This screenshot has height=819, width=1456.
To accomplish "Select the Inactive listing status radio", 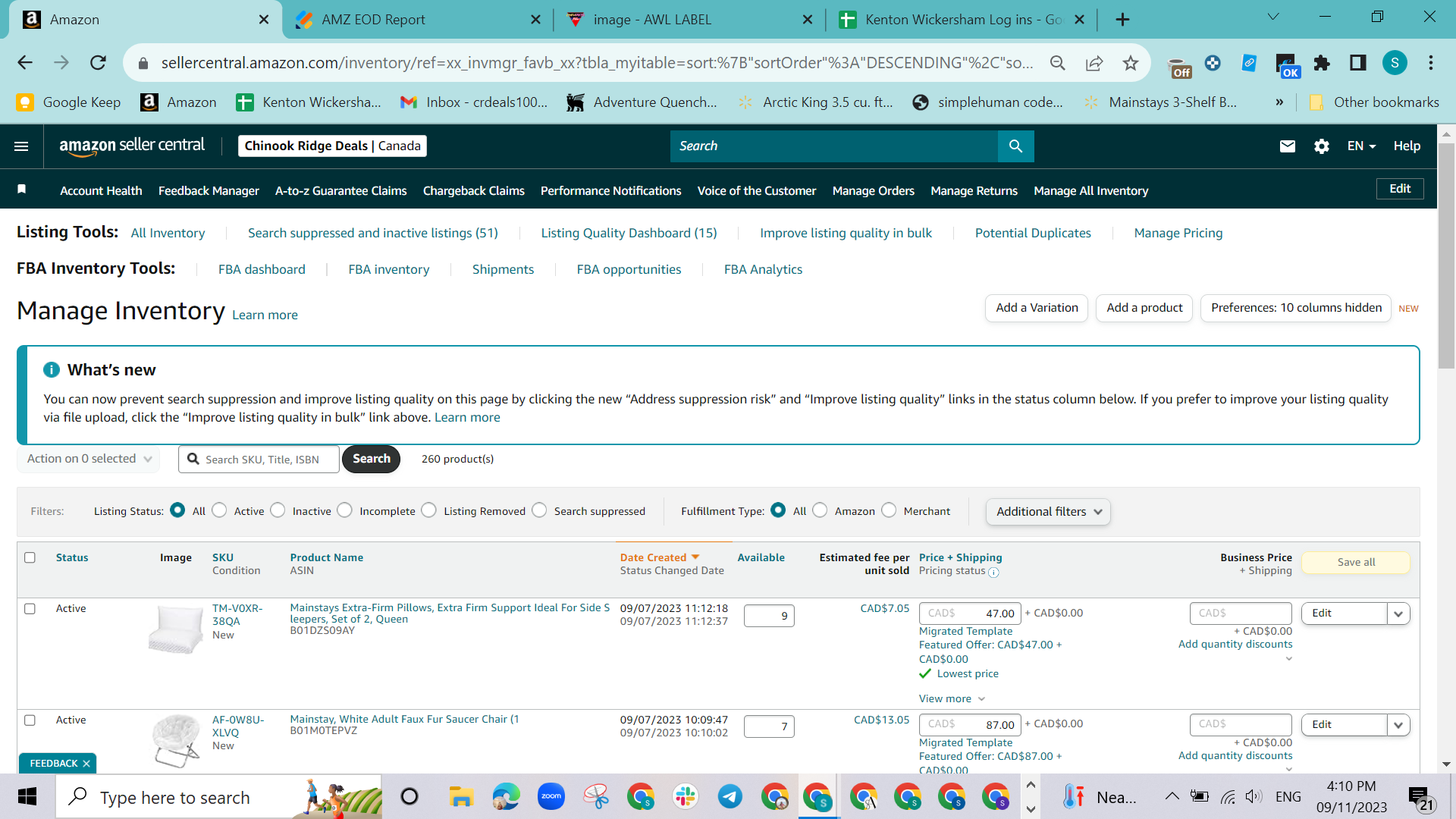I will click(278, 510).
